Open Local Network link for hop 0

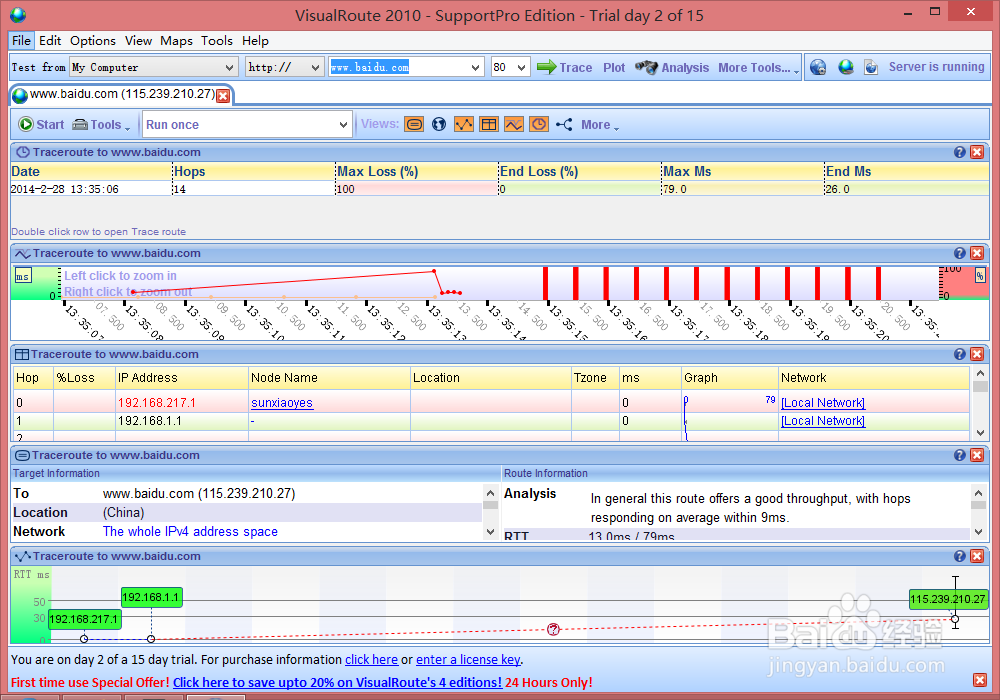[823, 402]
